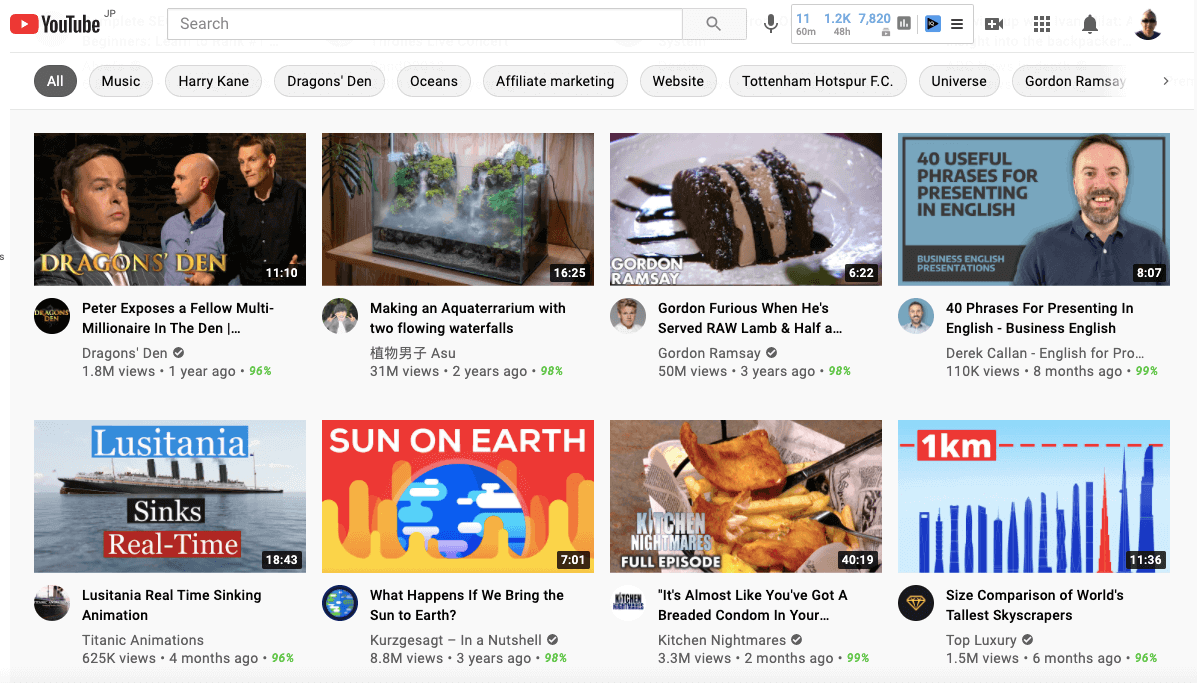The image size is (1197, 683).
Task: Open the Sun On Earth thumbnail
Action: (x=457, y=496)
